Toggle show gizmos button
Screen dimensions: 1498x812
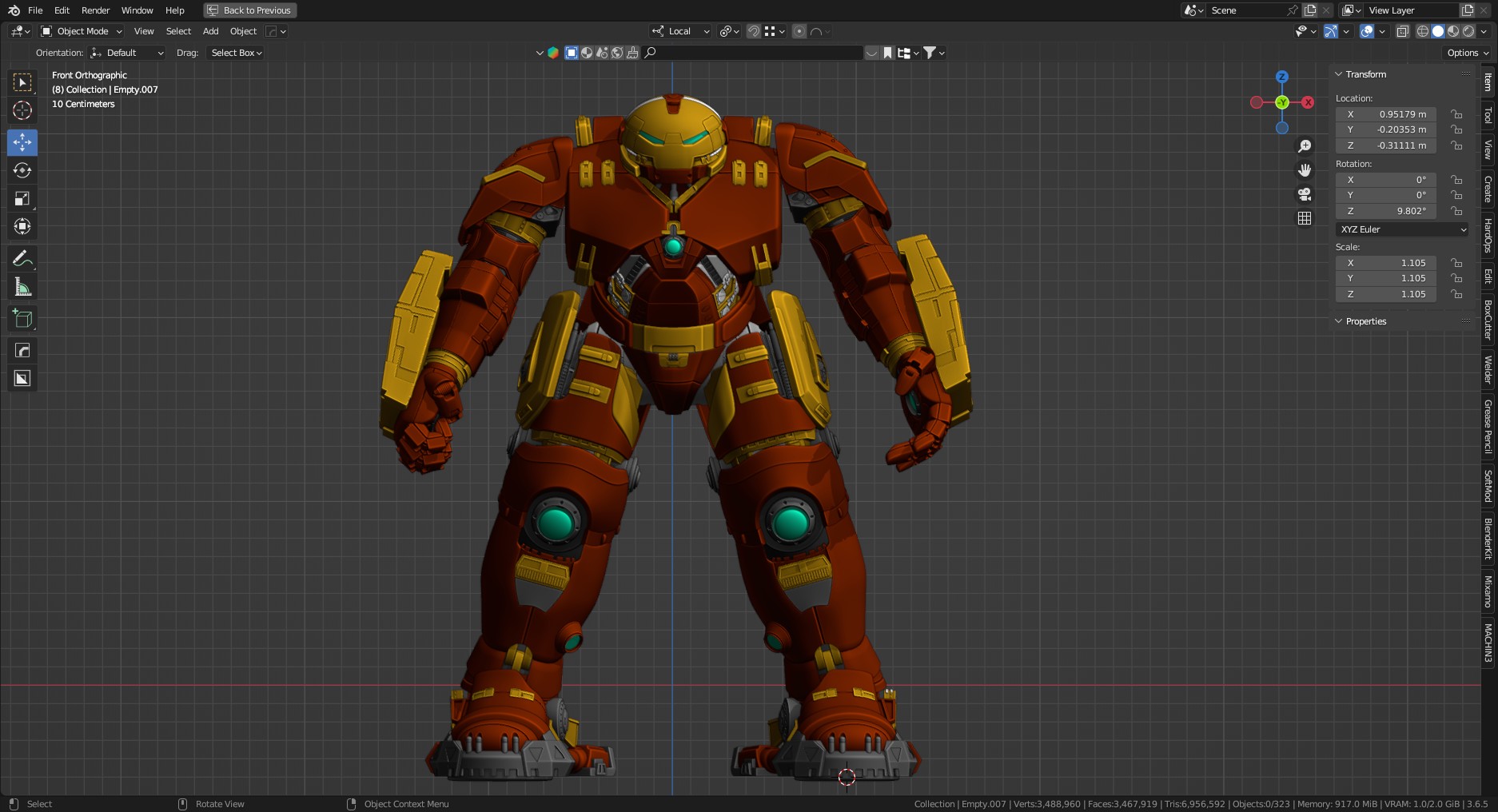click(x=1330, y=31)
